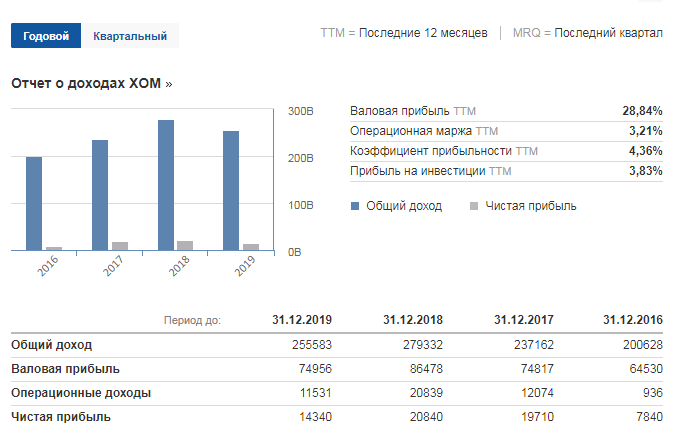Click the 2018 gray net income bar

185,245
